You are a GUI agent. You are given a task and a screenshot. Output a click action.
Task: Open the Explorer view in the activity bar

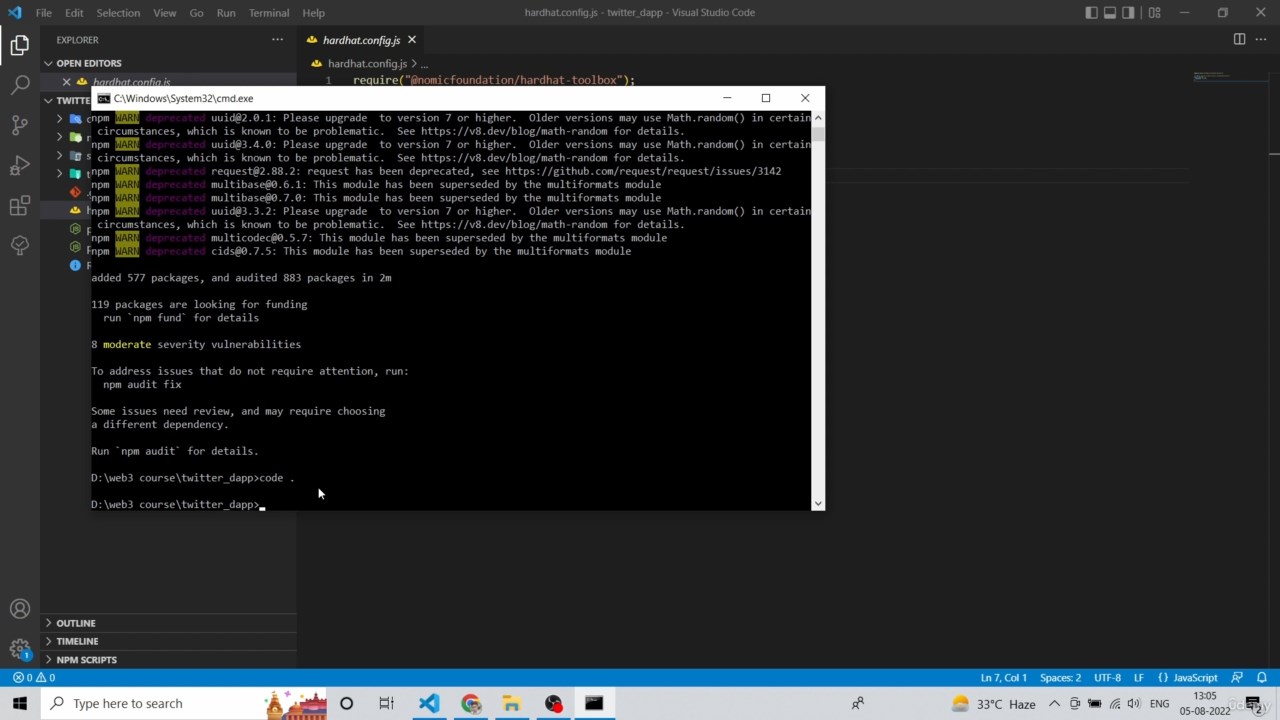coord(20,45)
